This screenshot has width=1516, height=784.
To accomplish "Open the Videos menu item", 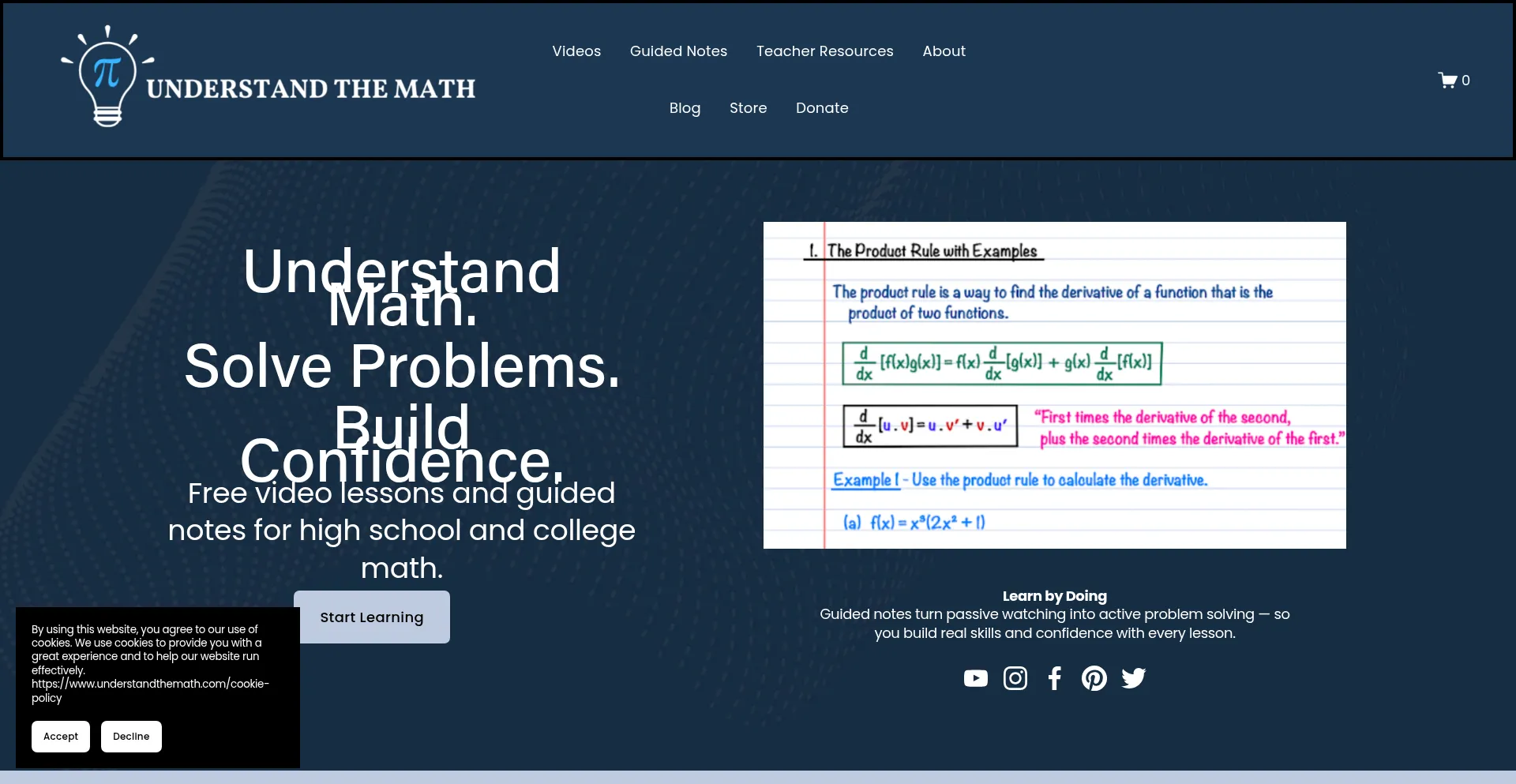I will [576, 51].
